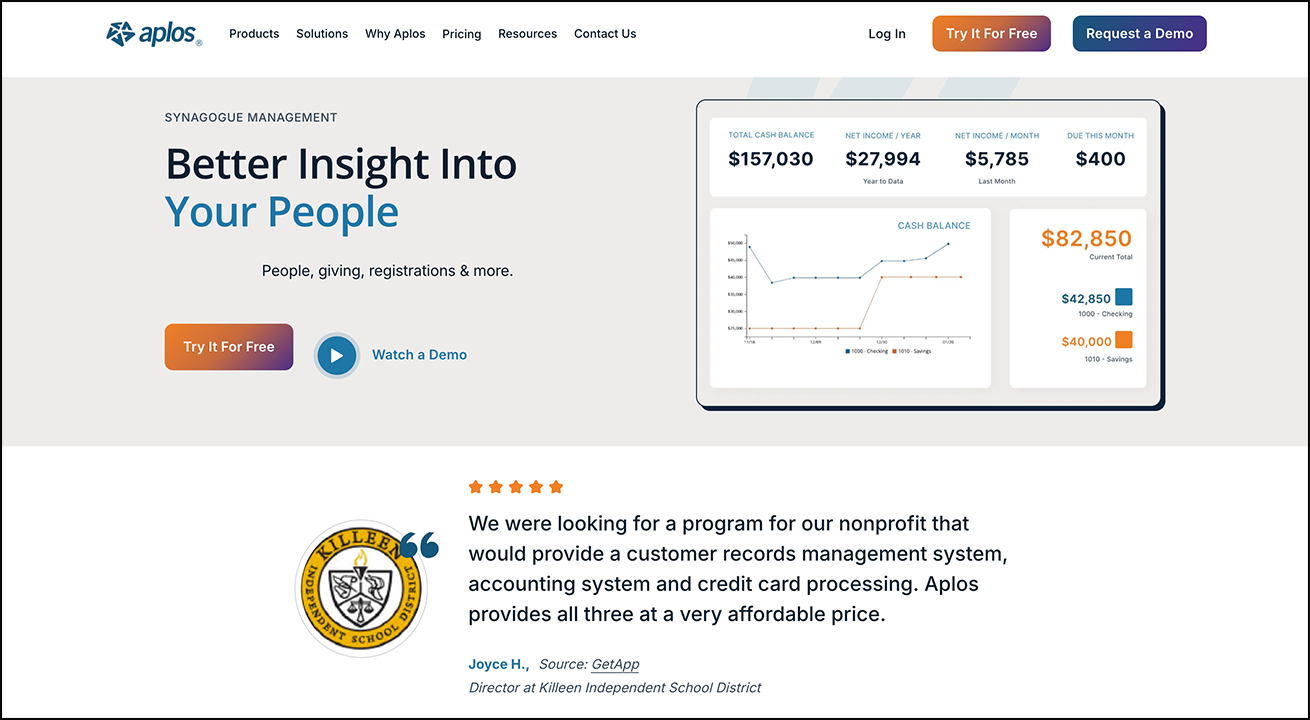This screenshot has width=1310, height=720.
Task: Click the purple Request a Demo button
Action: click(x=1139, y=33)
